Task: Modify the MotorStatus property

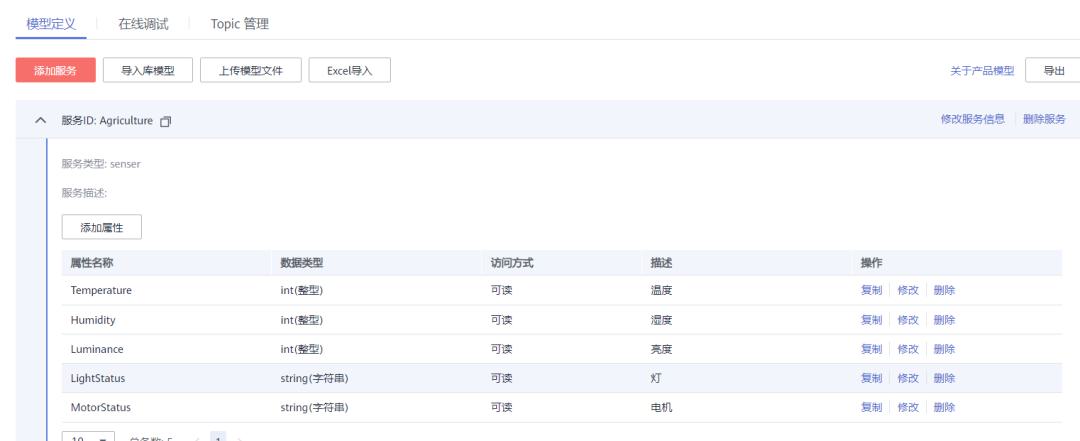Action: [908, 407]
